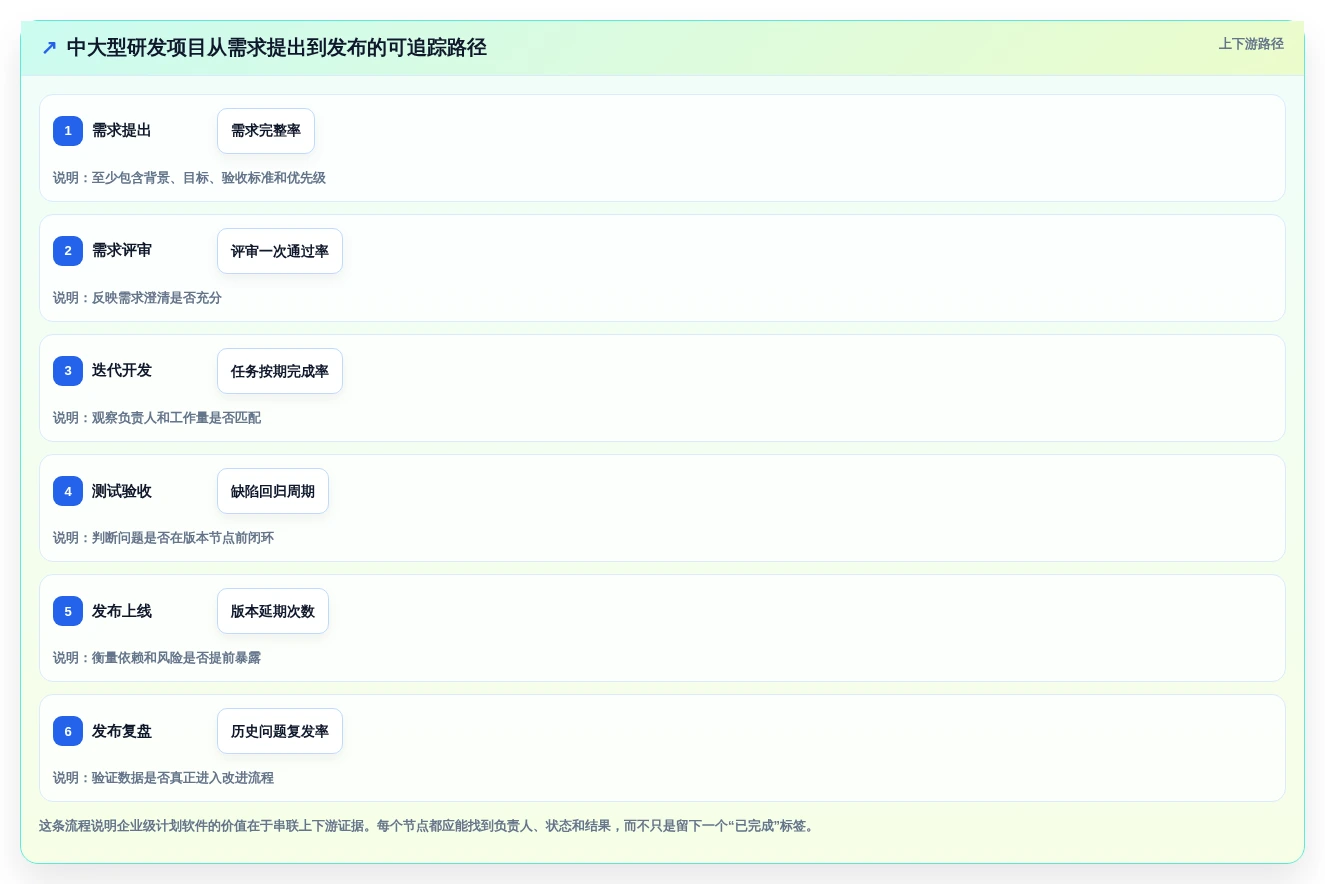Click step number 6 badge

click(68, 731)
